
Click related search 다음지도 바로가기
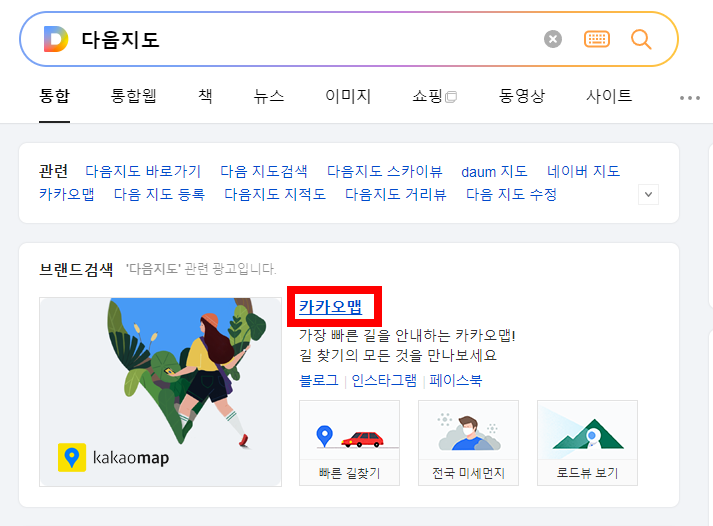tap(143, 171)
